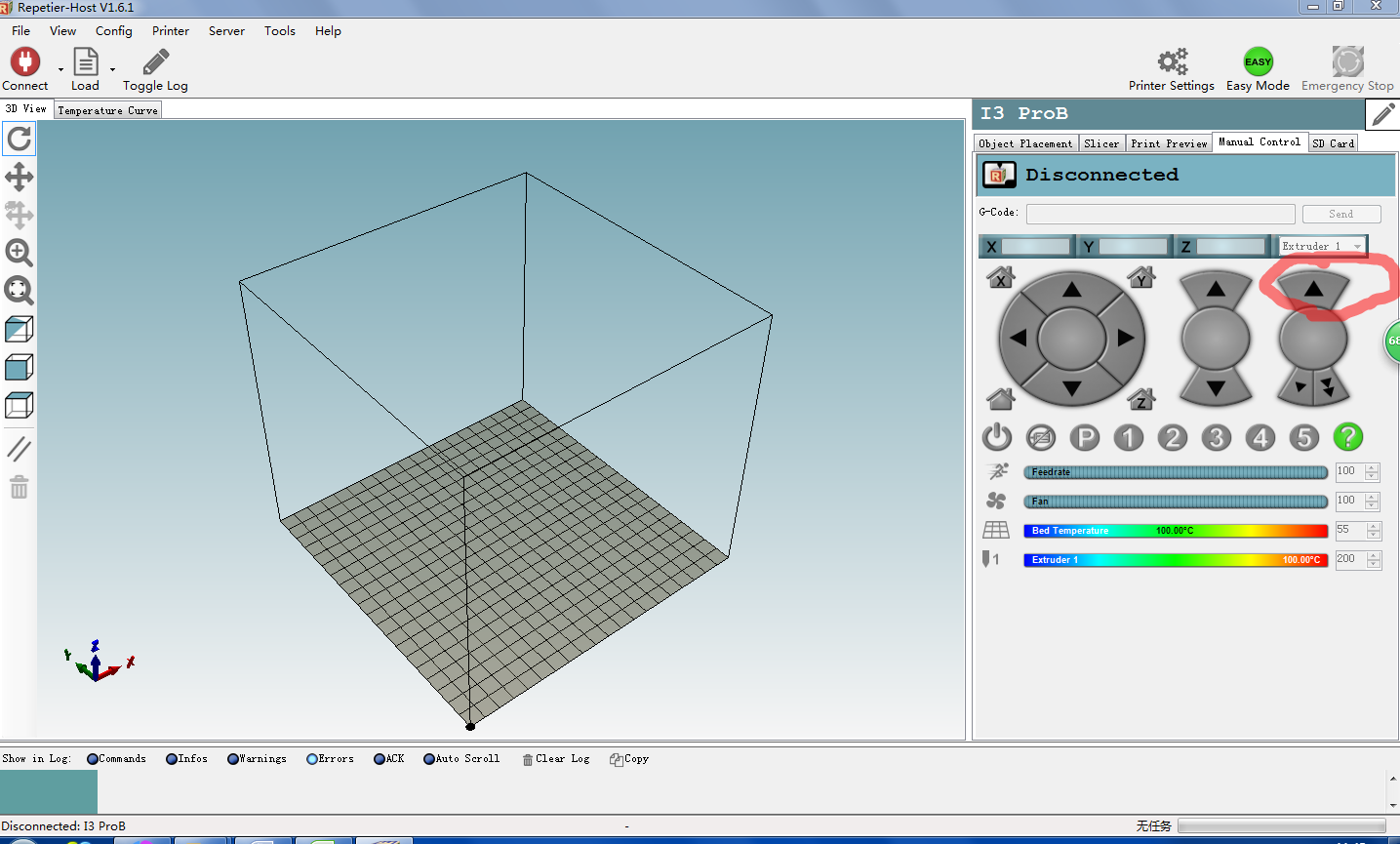Run custom script button 1

(1129, 437)
